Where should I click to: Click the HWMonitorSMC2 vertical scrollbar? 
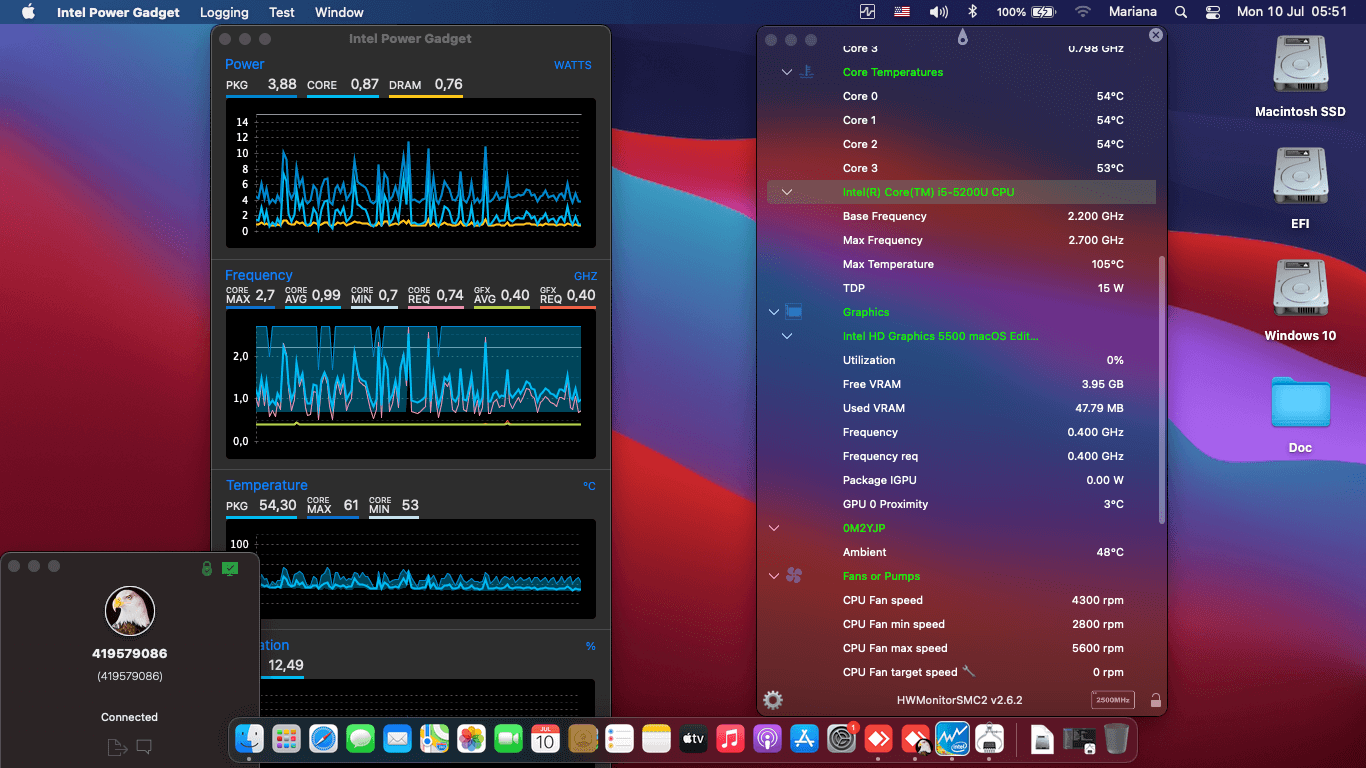pos(1161,390)
